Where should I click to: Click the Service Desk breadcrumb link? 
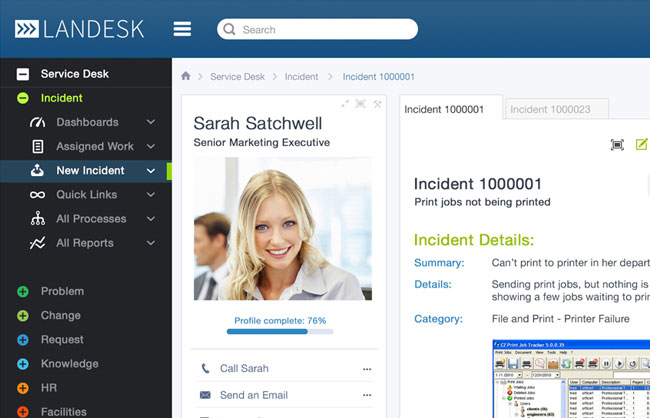237,76
